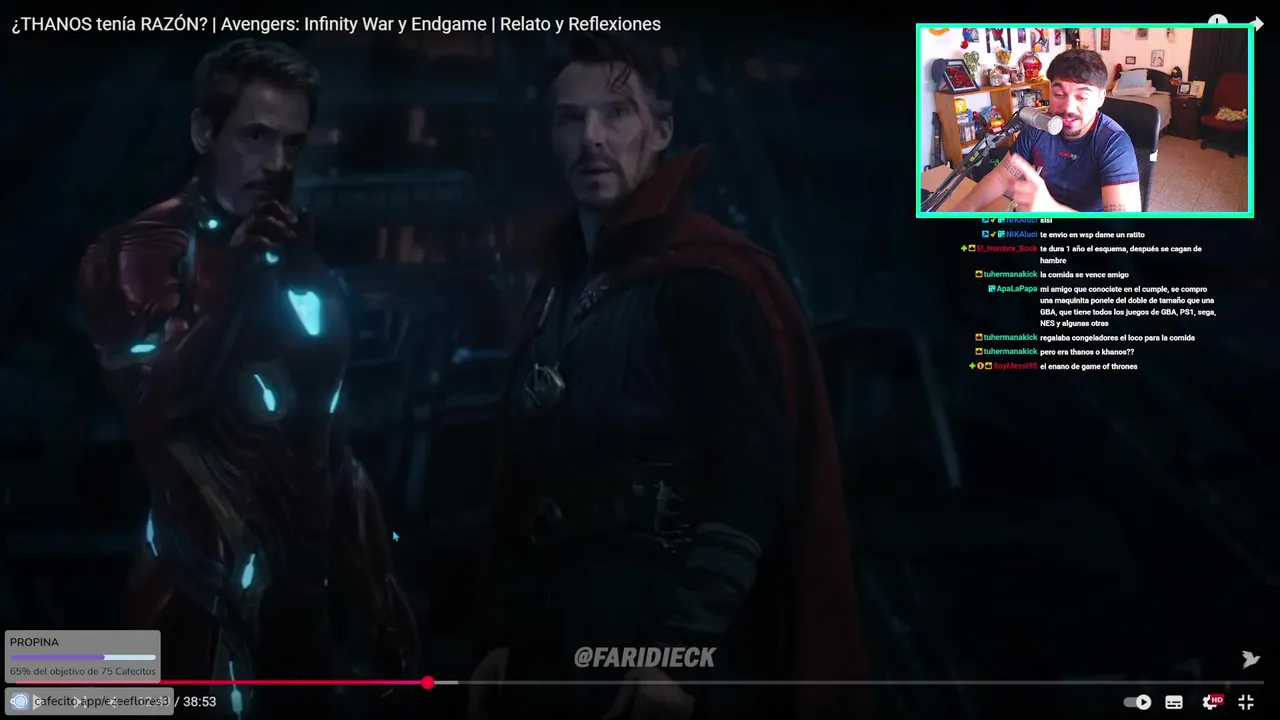Exit fullscreen with the collapse icon
1280x720 pixels.
point(1246,702)
